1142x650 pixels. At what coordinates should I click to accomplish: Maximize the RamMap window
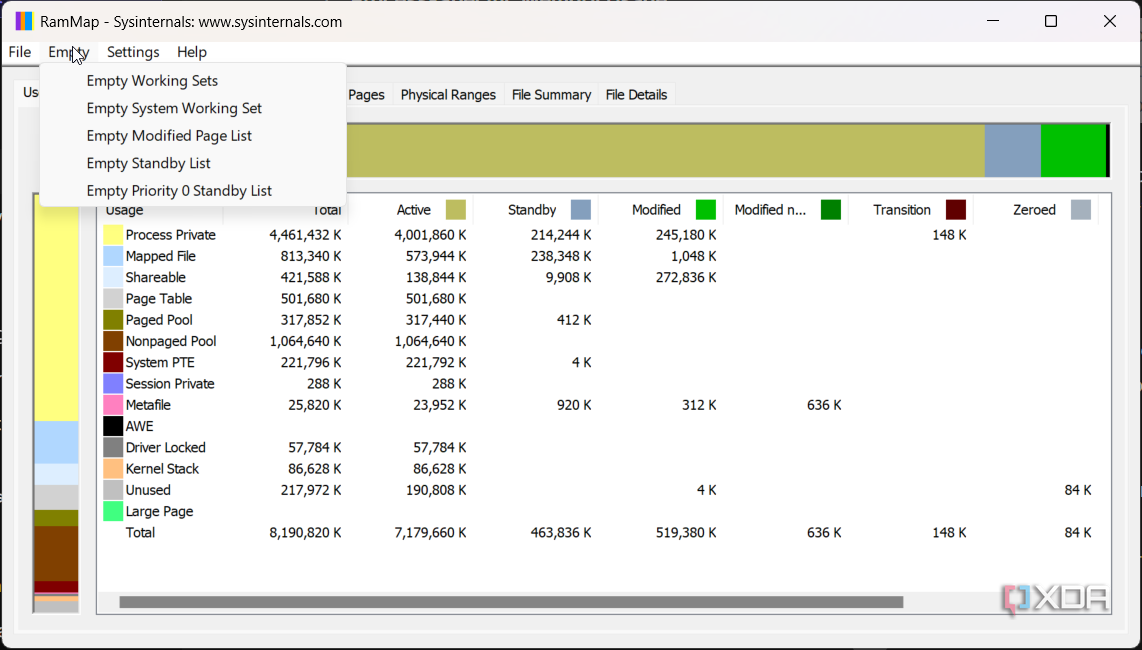(x=1050, y=21)
